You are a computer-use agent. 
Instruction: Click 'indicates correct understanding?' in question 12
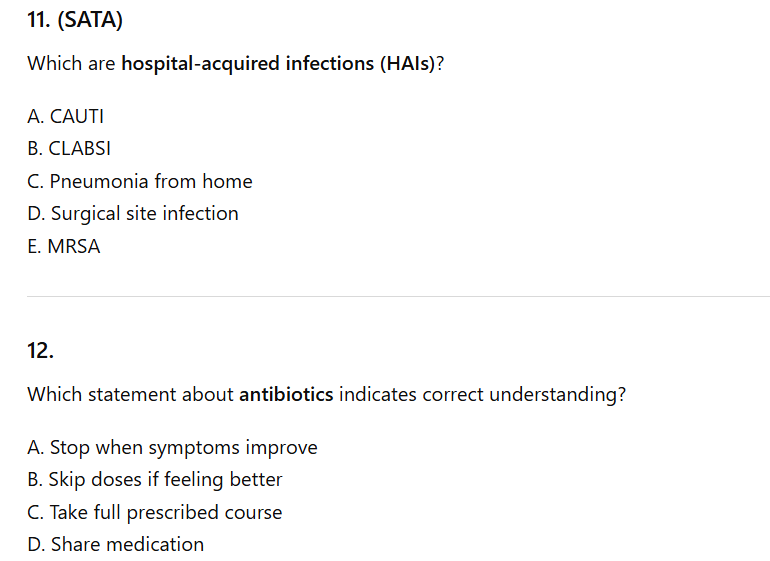pyautogui.click(x=482, y=394)
